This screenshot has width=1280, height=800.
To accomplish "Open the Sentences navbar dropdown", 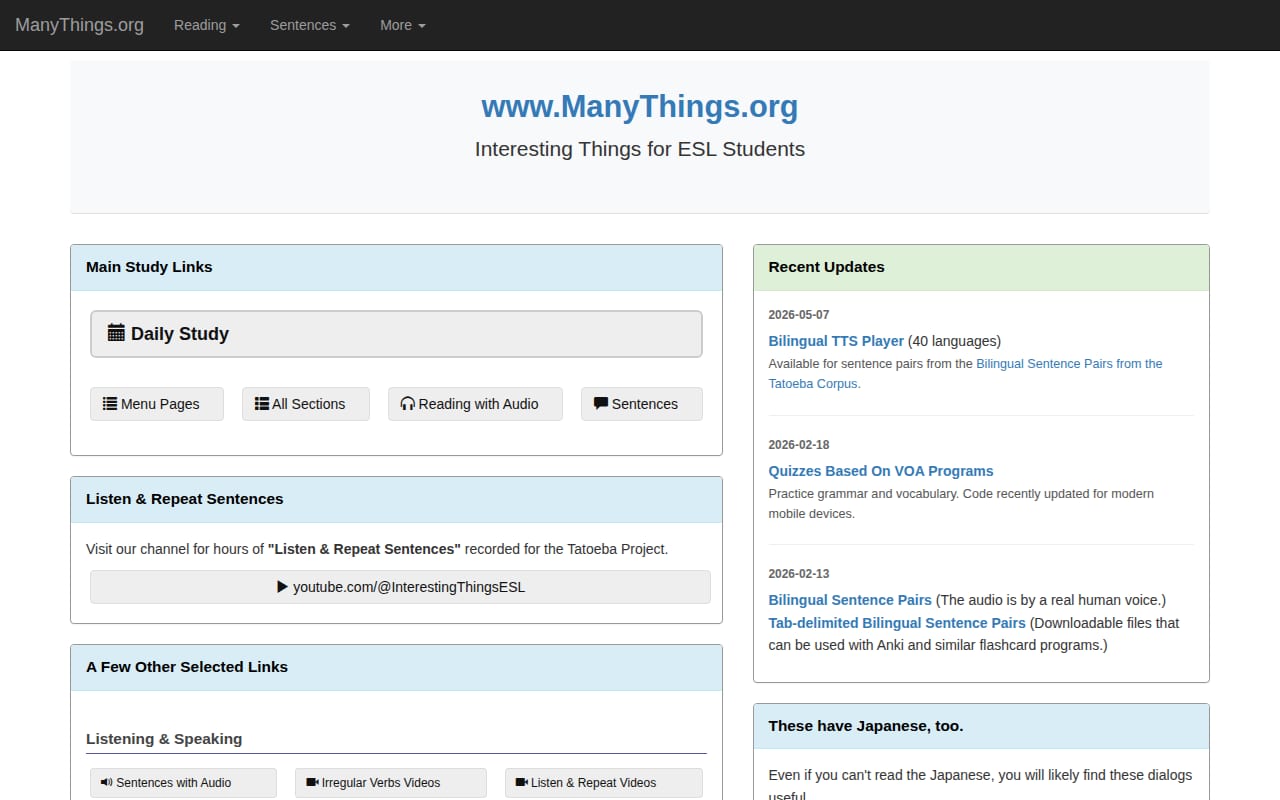I will [x=310, y=25].
